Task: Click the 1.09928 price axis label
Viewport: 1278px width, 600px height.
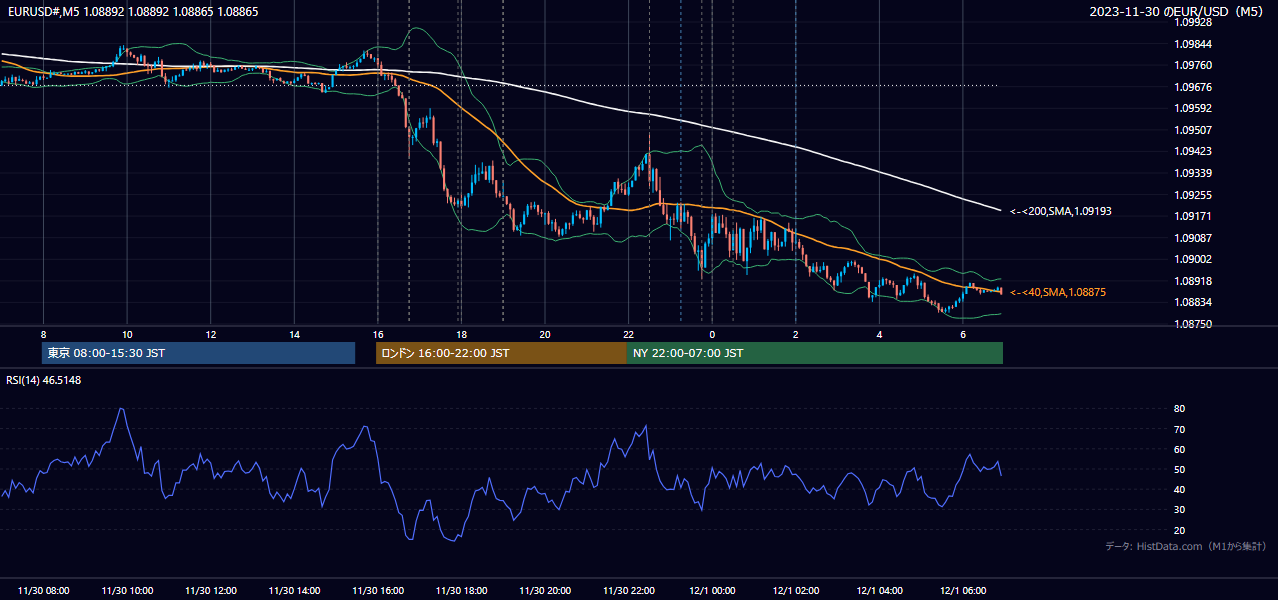Action: [1194, 22]
